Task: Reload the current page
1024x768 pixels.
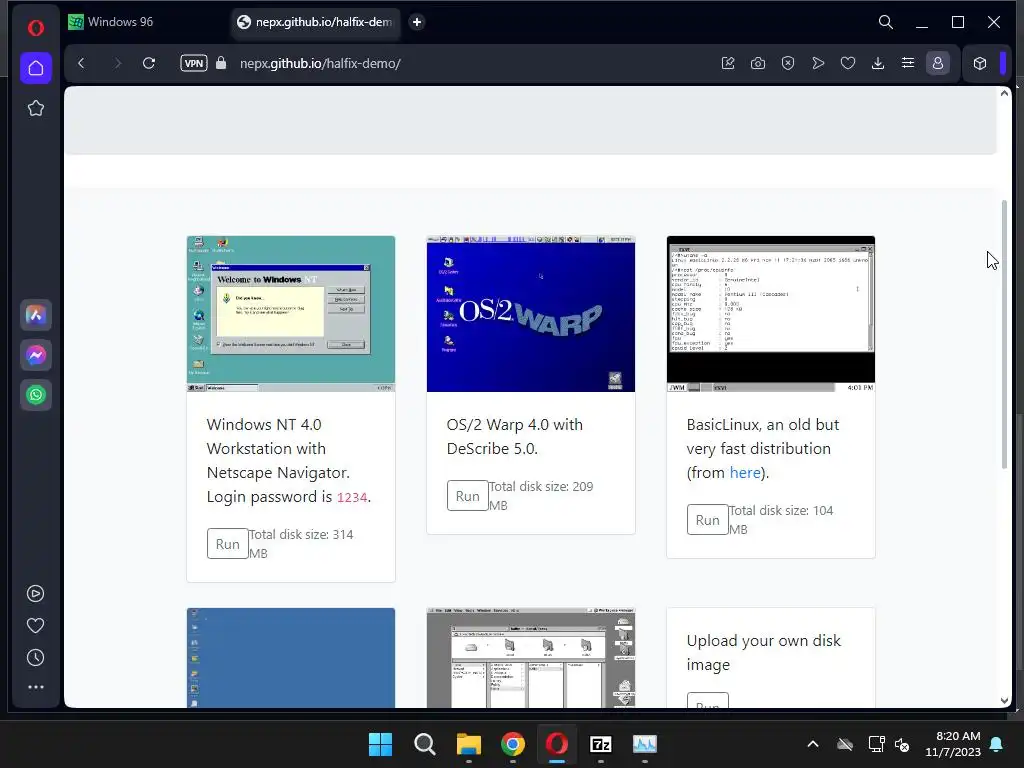Action: 149,63
